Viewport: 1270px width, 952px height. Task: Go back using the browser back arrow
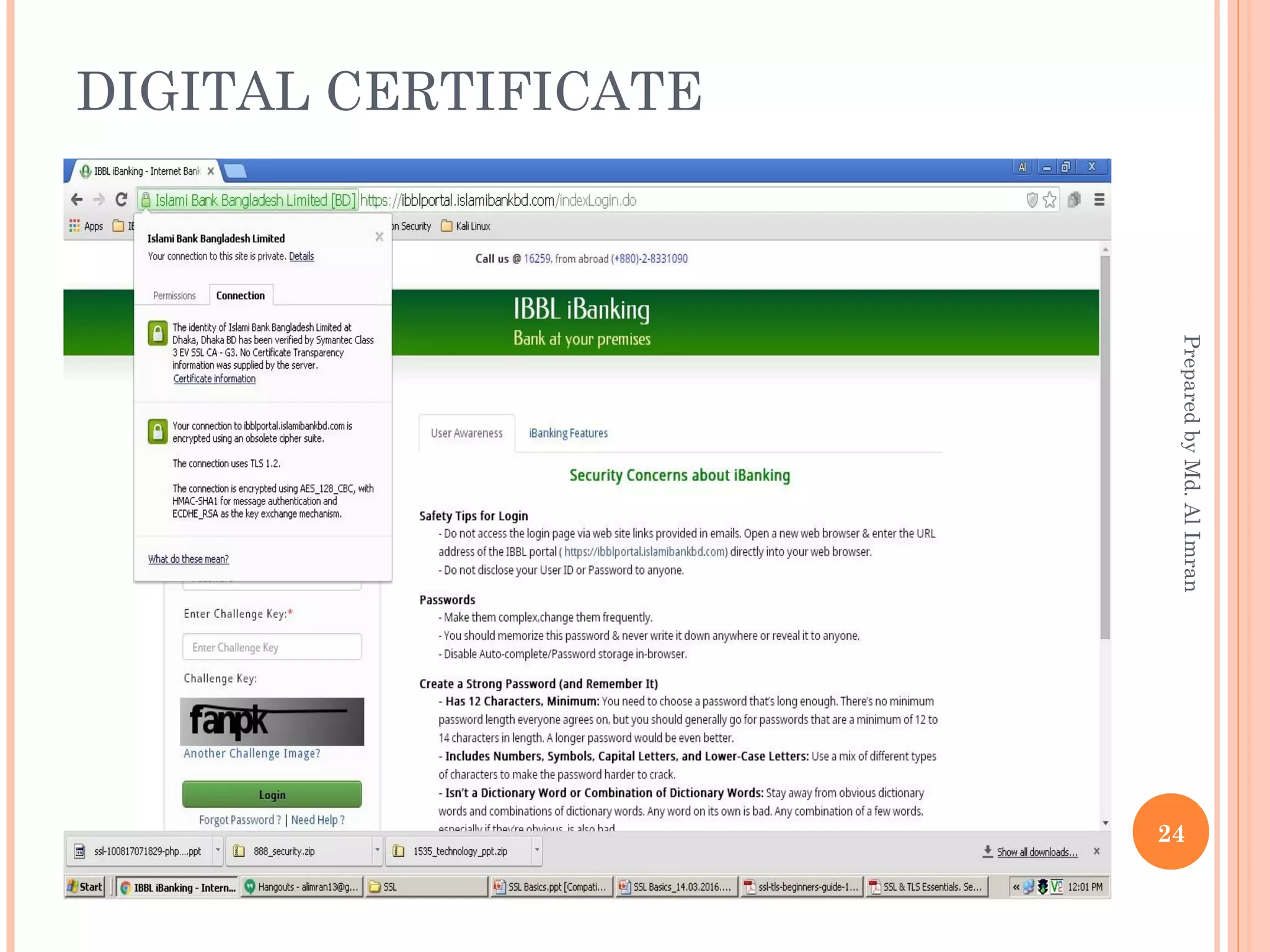pos(77,200)
